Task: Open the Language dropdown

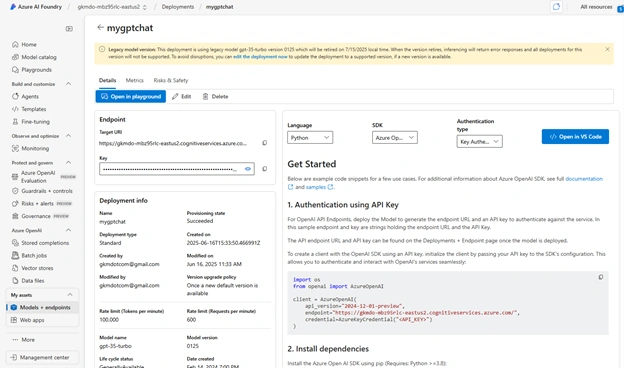Action: click(310, 138)
